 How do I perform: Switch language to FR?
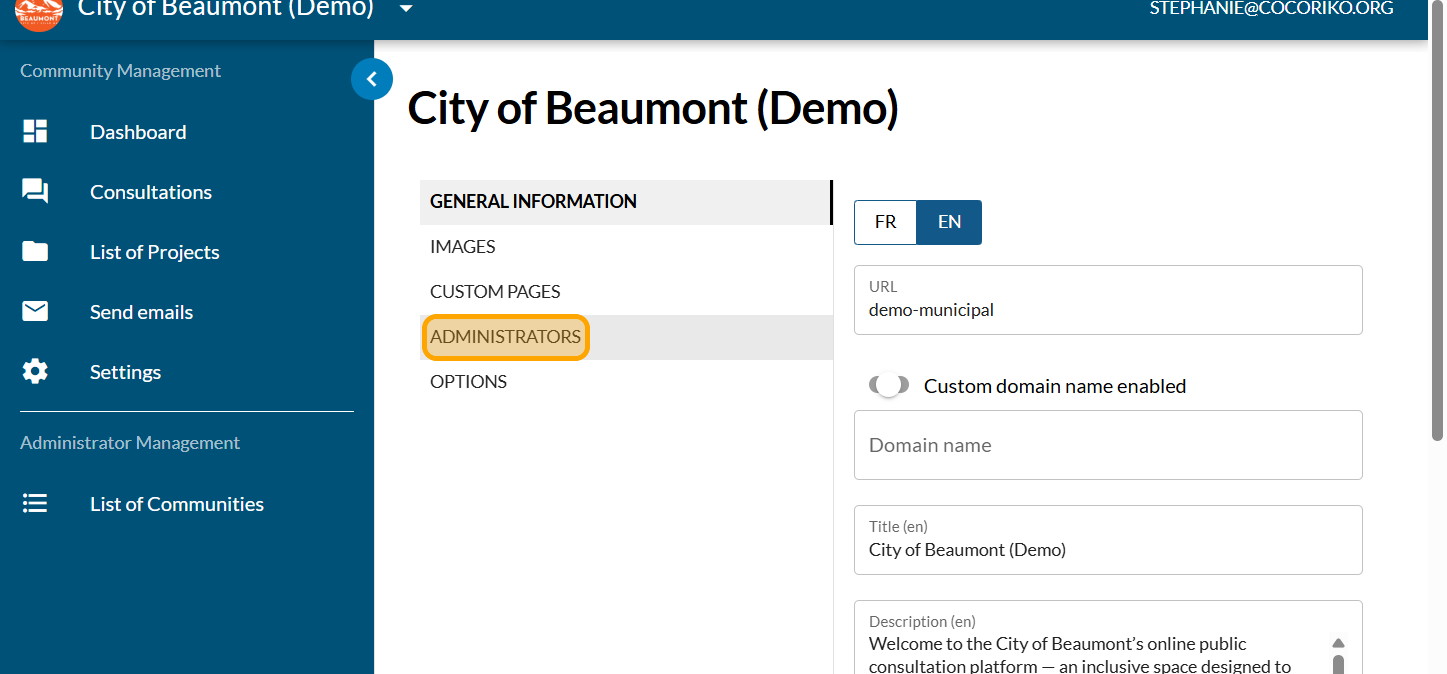pyautogui.click(x=885, y=222)
